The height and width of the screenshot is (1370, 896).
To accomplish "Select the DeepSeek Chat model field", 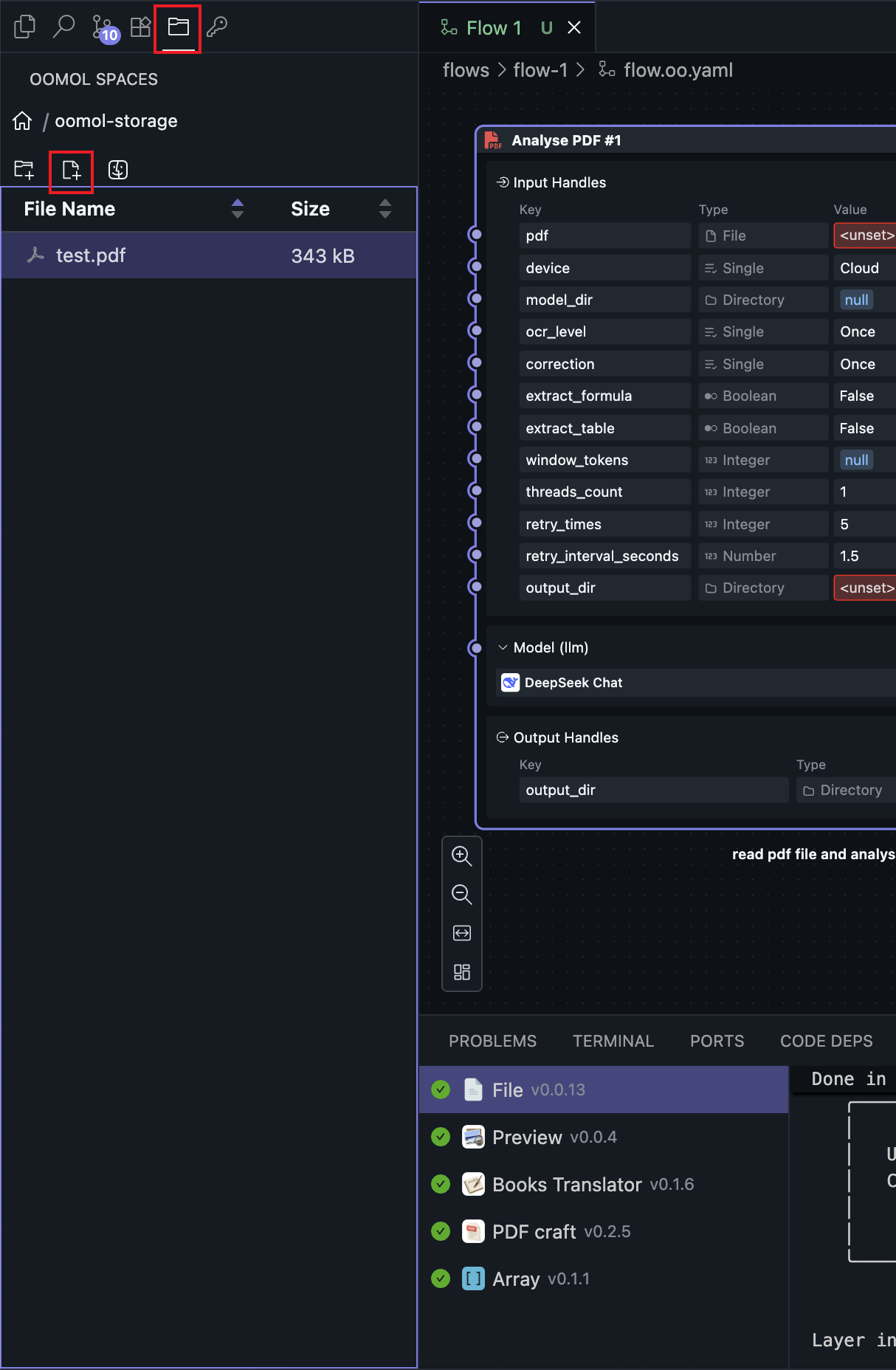I will 694,683.
